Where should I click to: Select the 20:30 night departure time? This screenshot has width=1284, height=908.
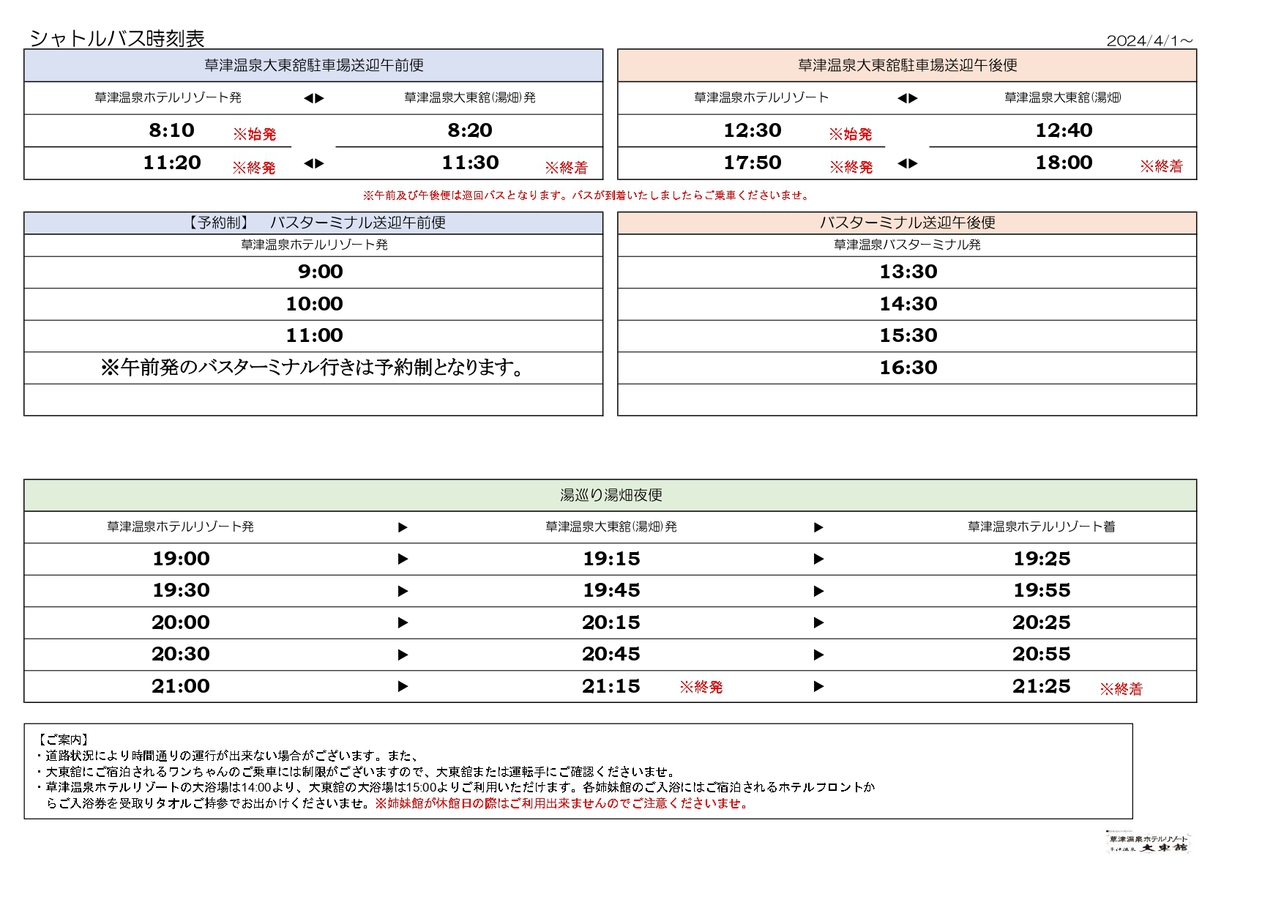click(181, 654)
